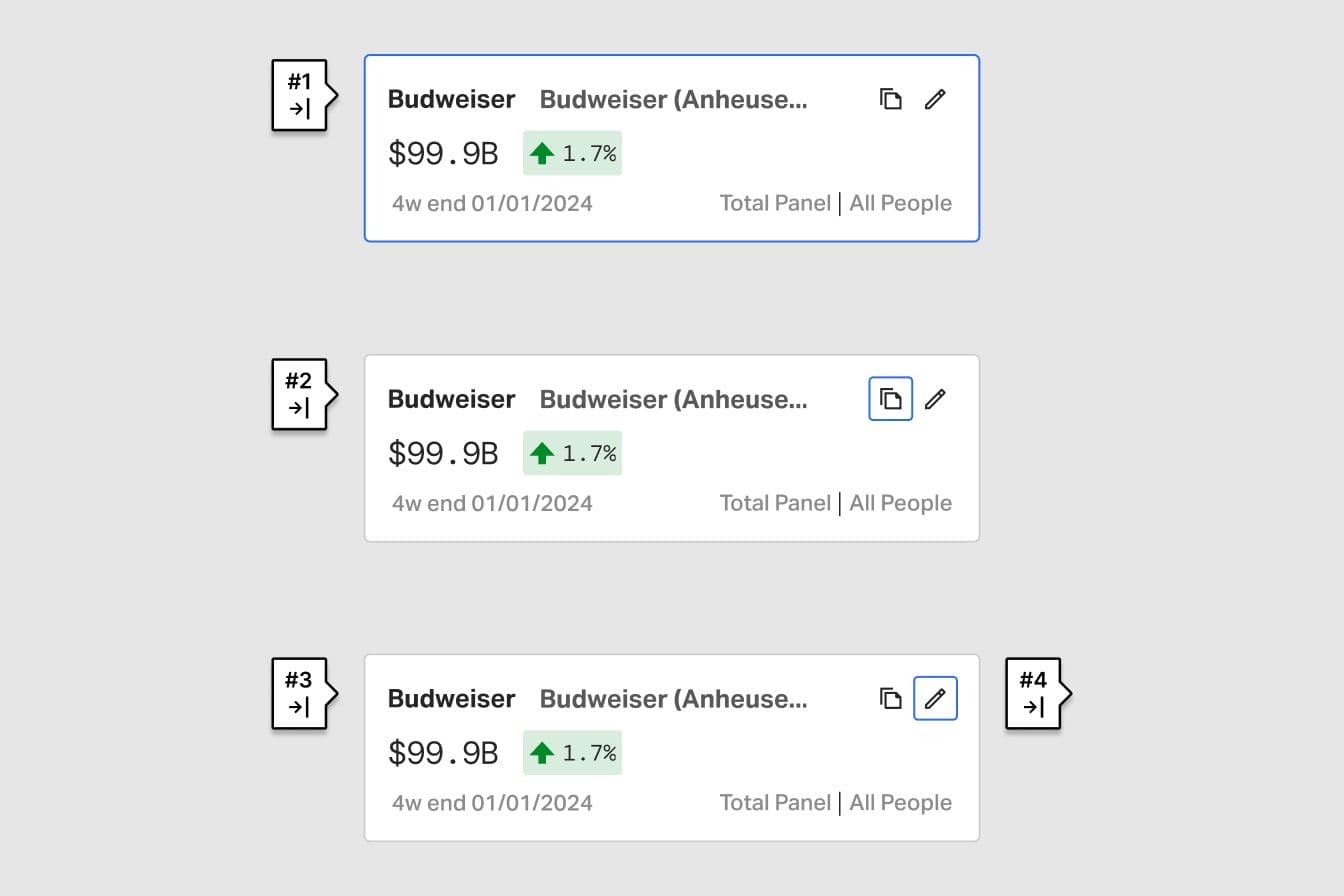Click the green up-arrow trend in the first card

pos(542,153)
